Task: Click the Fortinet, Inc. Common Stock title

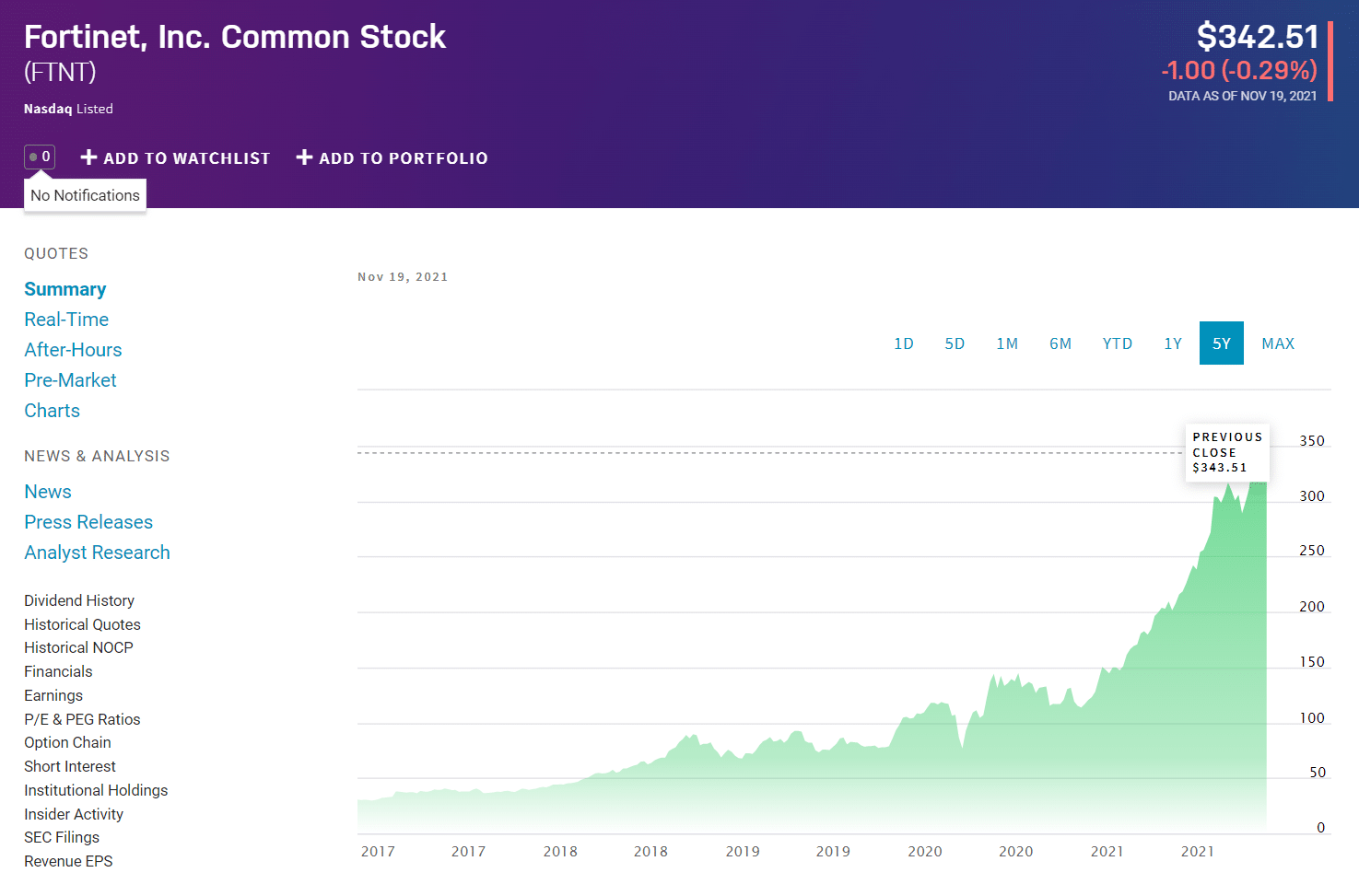Action: coord(235,37)
